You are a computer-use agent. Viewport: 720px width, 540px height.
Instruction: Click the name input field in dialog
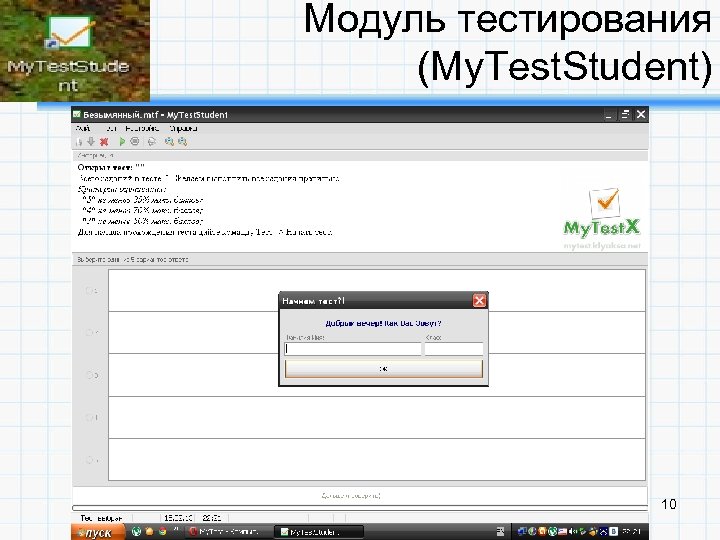(x=353, y=349)
